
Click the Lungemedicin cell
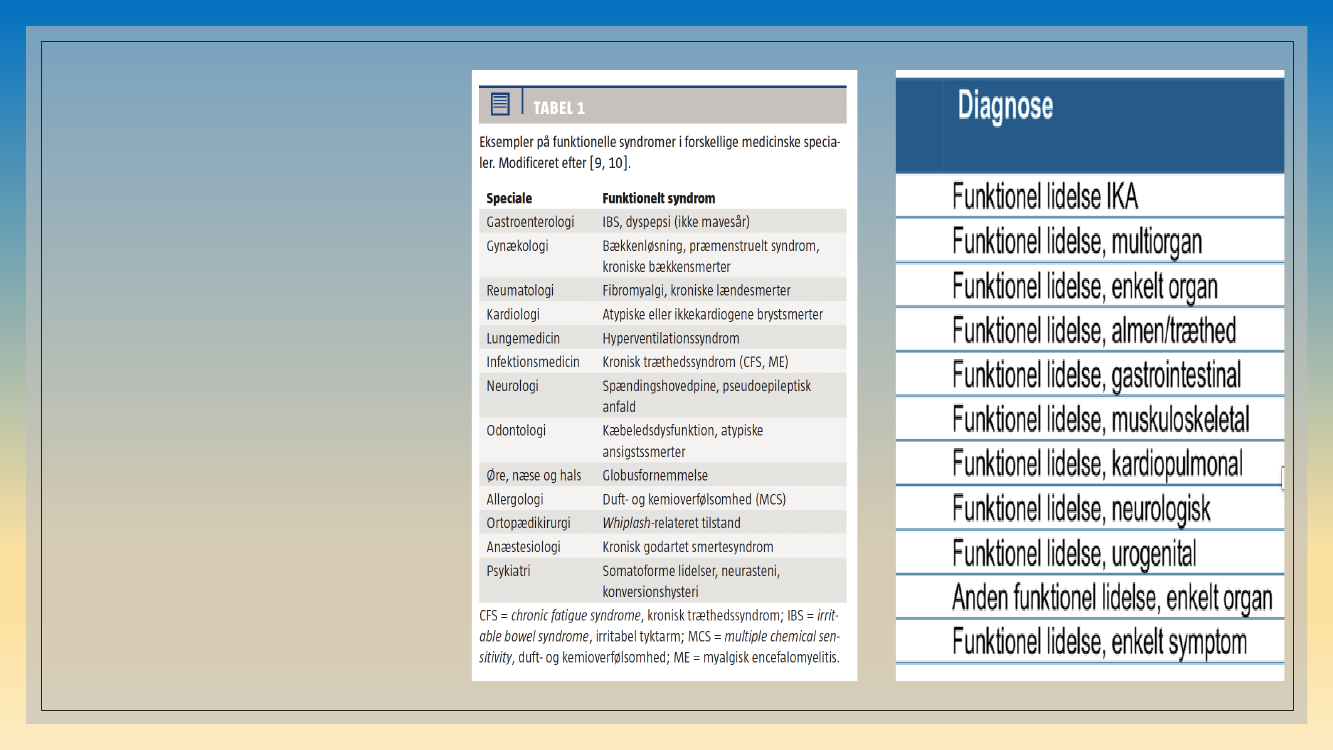pos(523,338)
